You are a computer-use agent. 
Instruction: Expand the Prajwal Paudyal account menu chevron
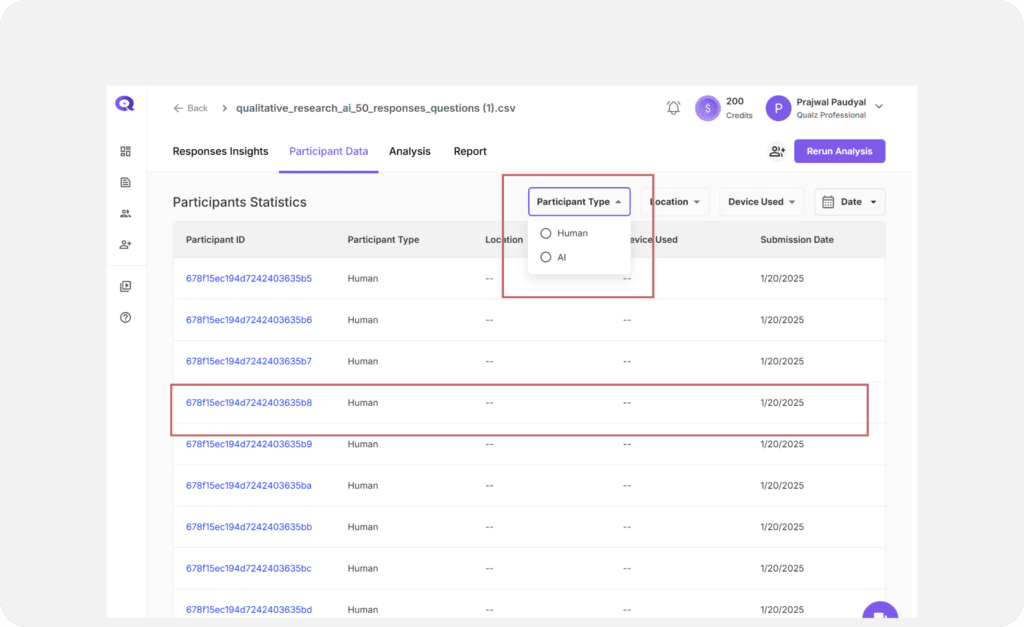pyautogui.click(x=879, y=106)
